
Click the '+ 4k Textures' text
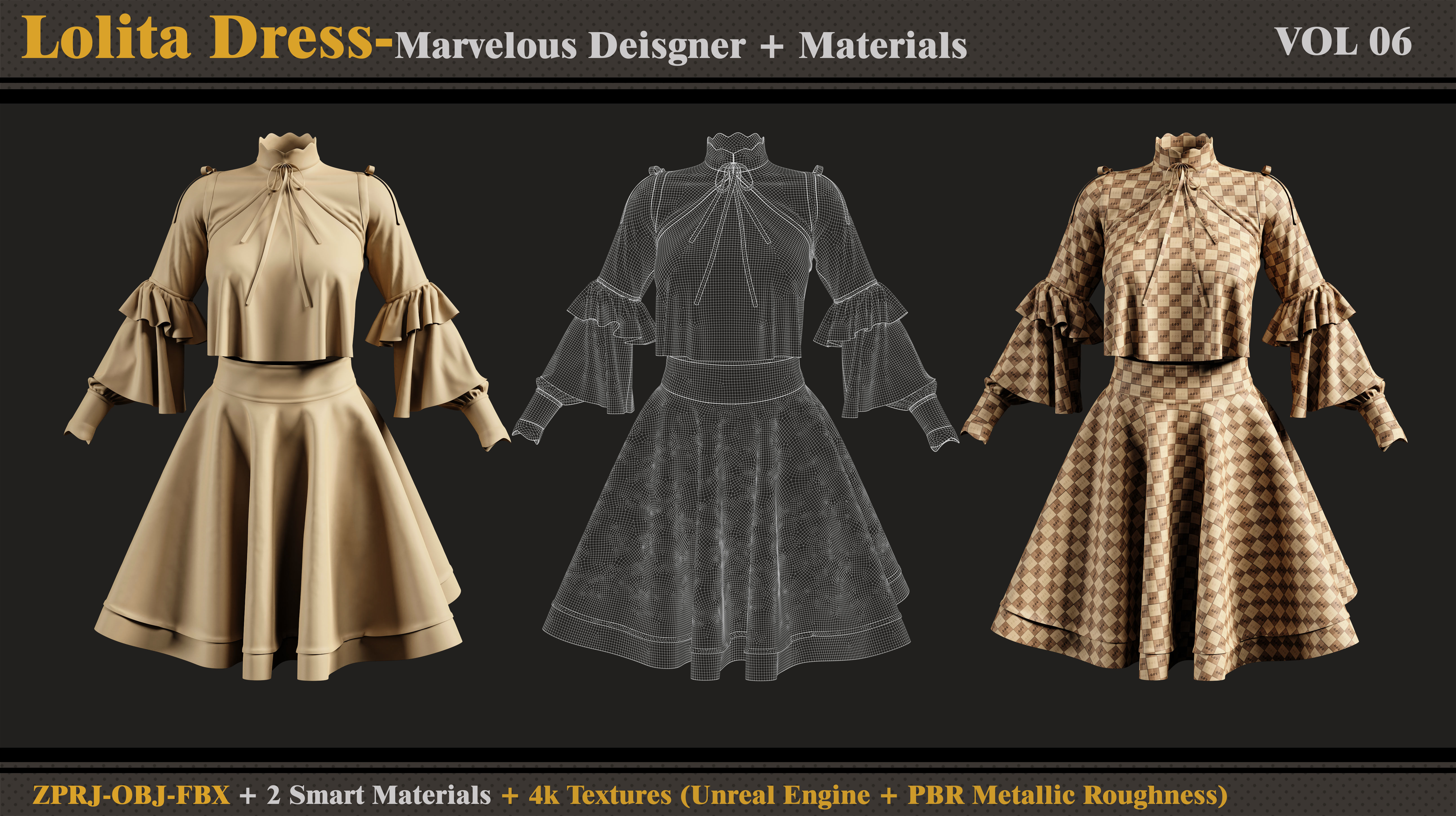click(x=587, y=795)
